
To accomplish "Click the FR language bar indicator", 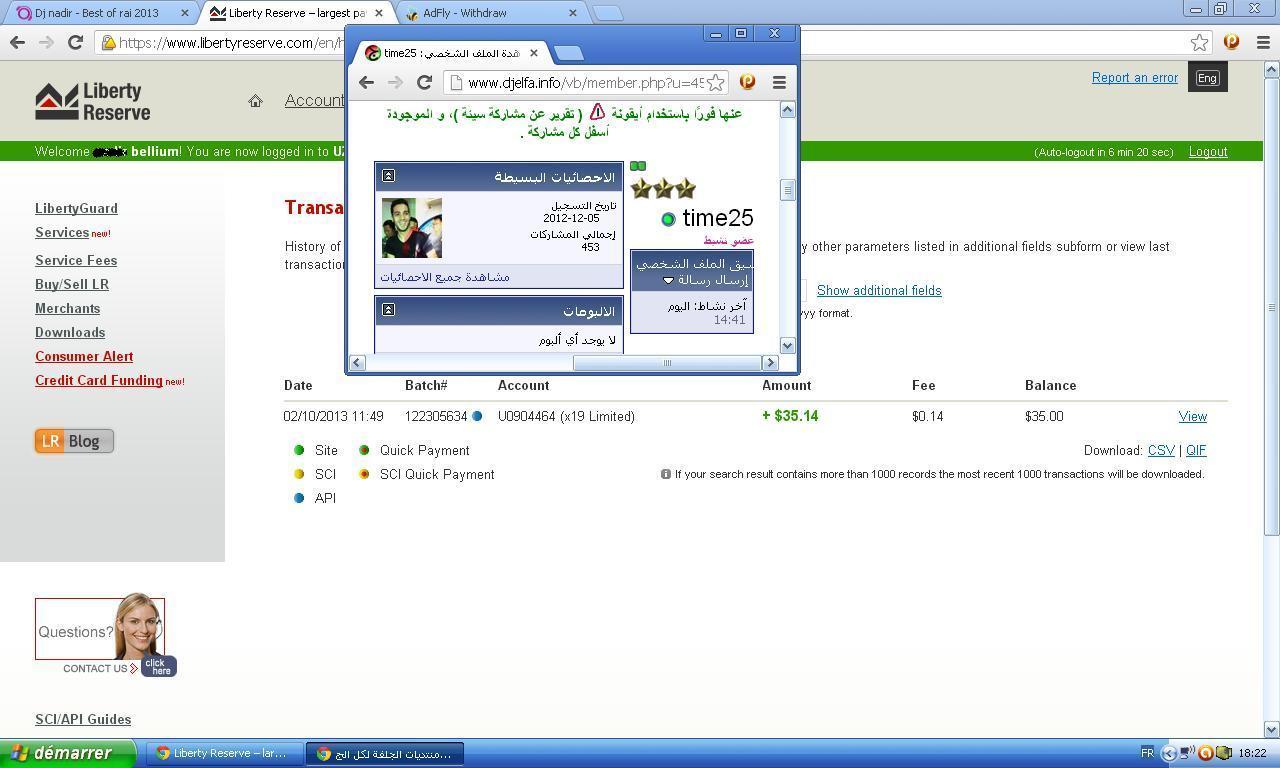I will (x=1147, y=753).
